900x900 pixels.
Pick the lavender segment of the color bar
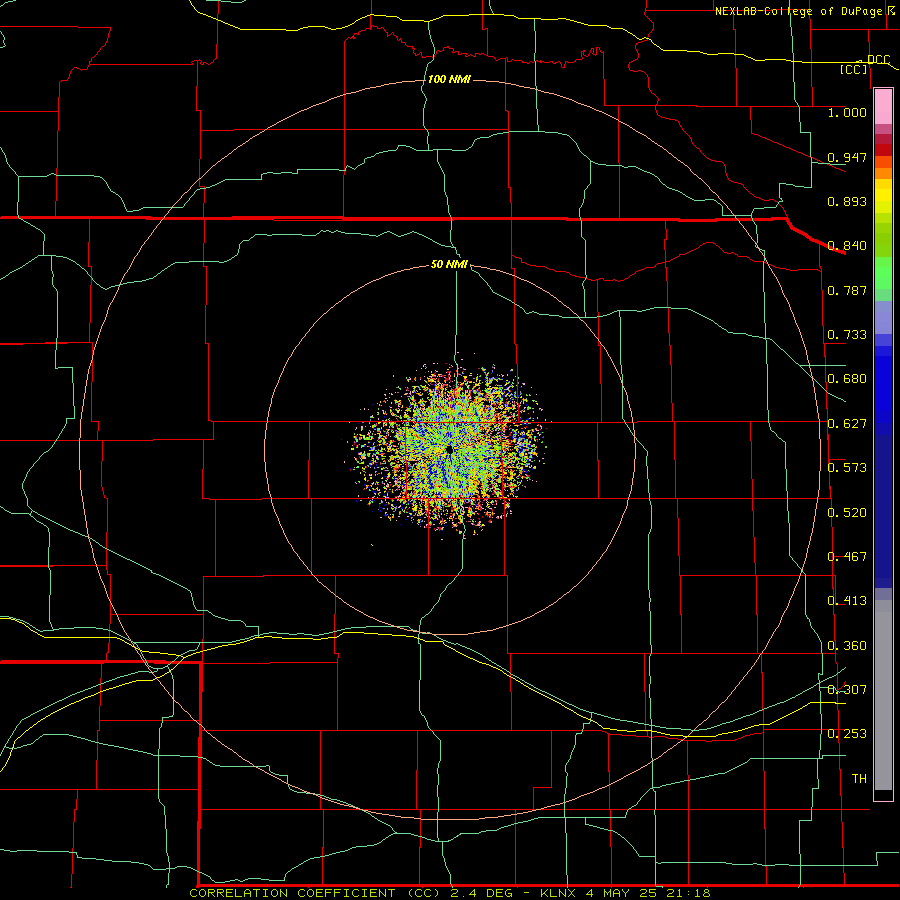point(883,318)
